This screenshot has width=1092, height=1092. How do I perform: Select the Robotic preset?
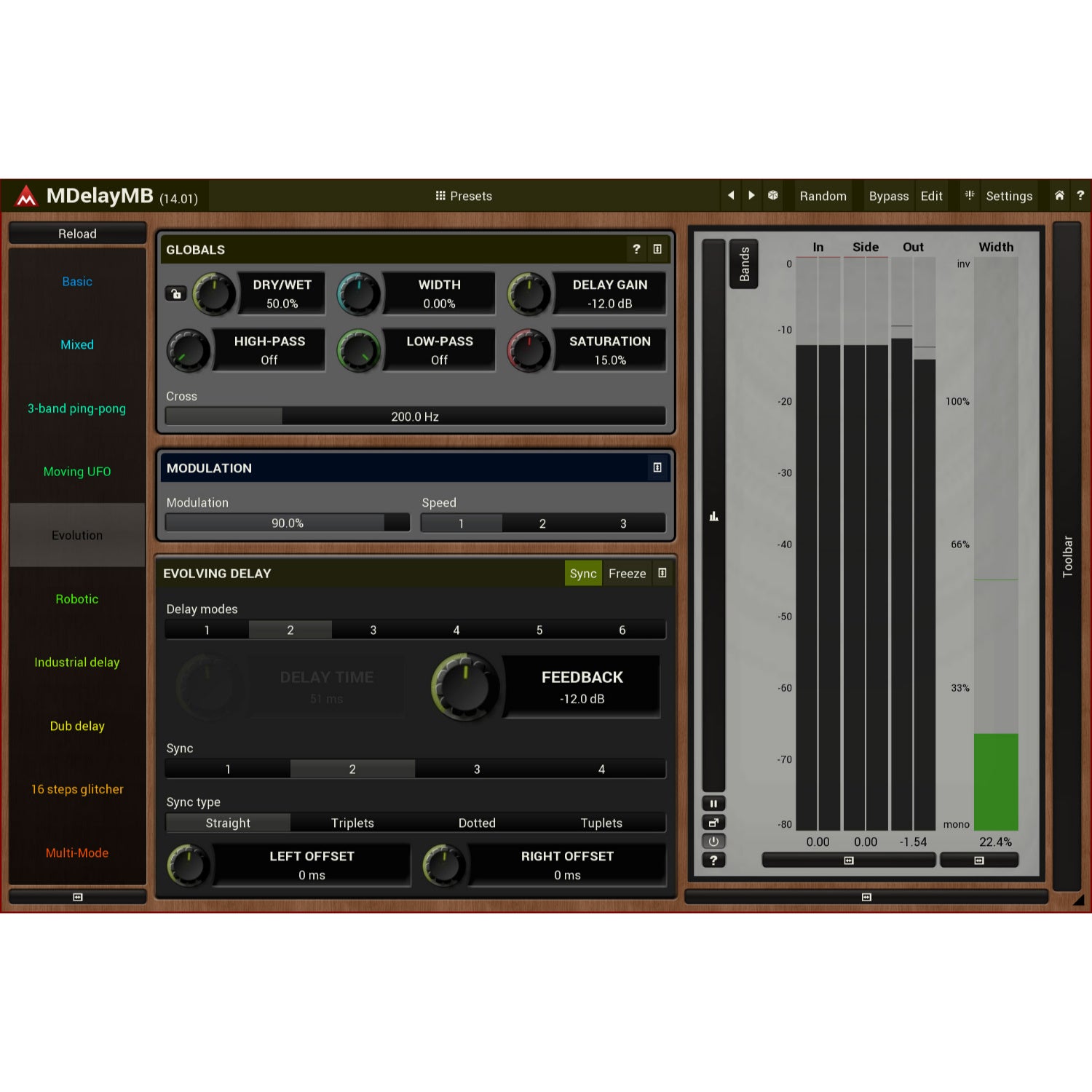tap(77, 599)
